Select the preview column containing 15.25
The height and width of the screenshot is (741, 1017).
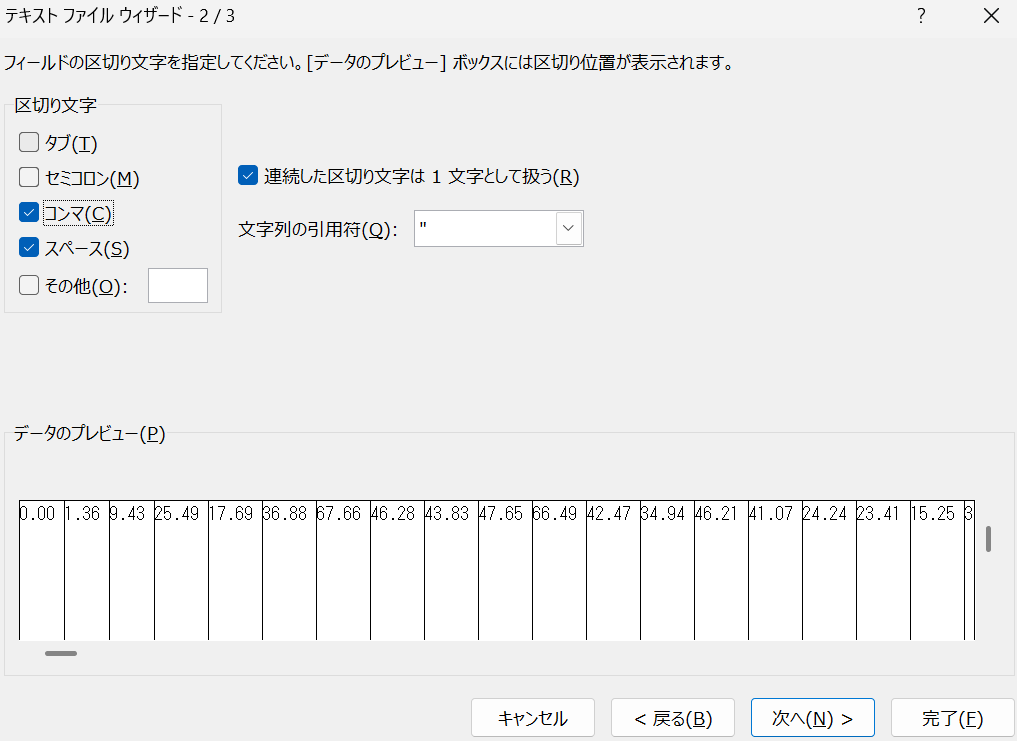click(x=937, y=570)
